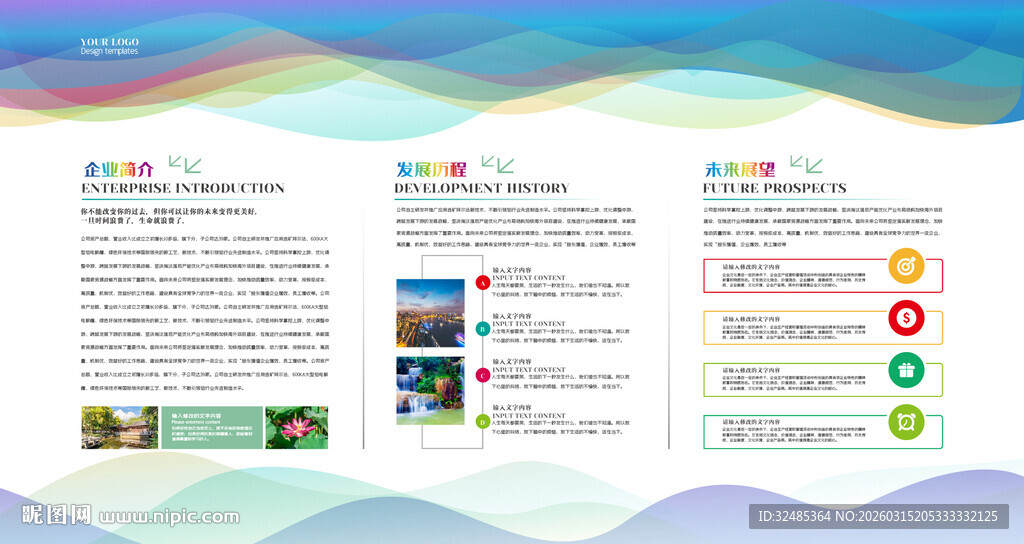Screen dimensions: 1024x544
Task: Click the box beside the alarm clock icon
Action: click(x=823, y=432)
